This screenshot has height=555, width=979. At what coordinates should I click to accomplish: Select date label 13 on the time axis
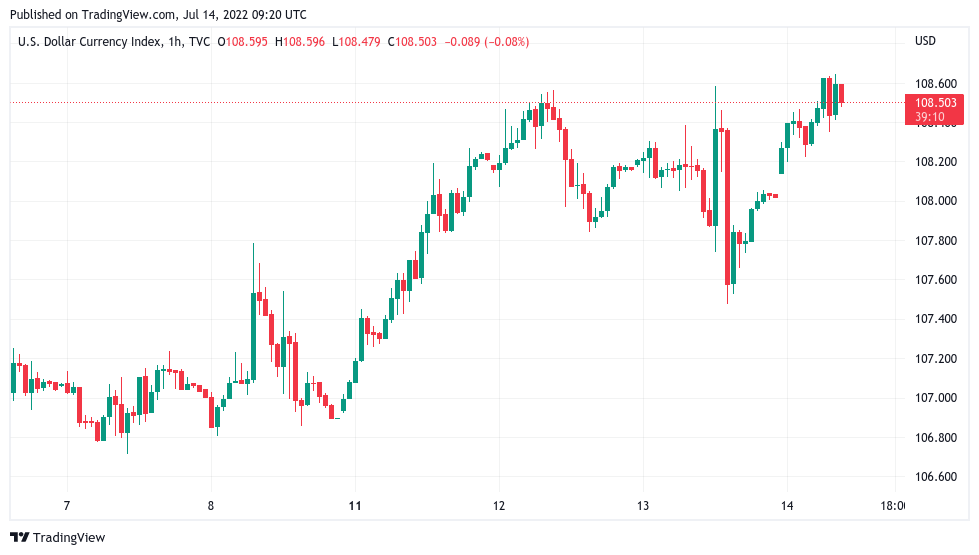[x=643, y=506]
